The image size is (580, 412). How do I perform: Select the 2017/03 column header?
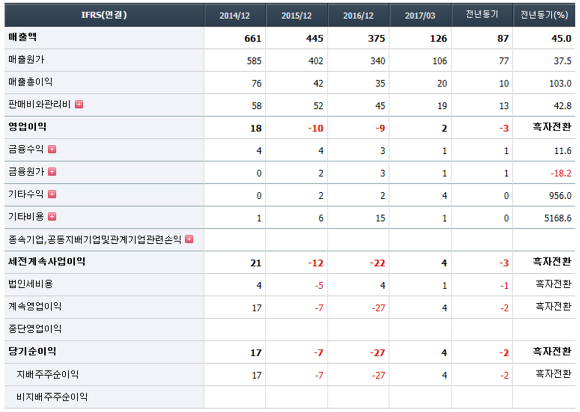(x=420, y=16)
